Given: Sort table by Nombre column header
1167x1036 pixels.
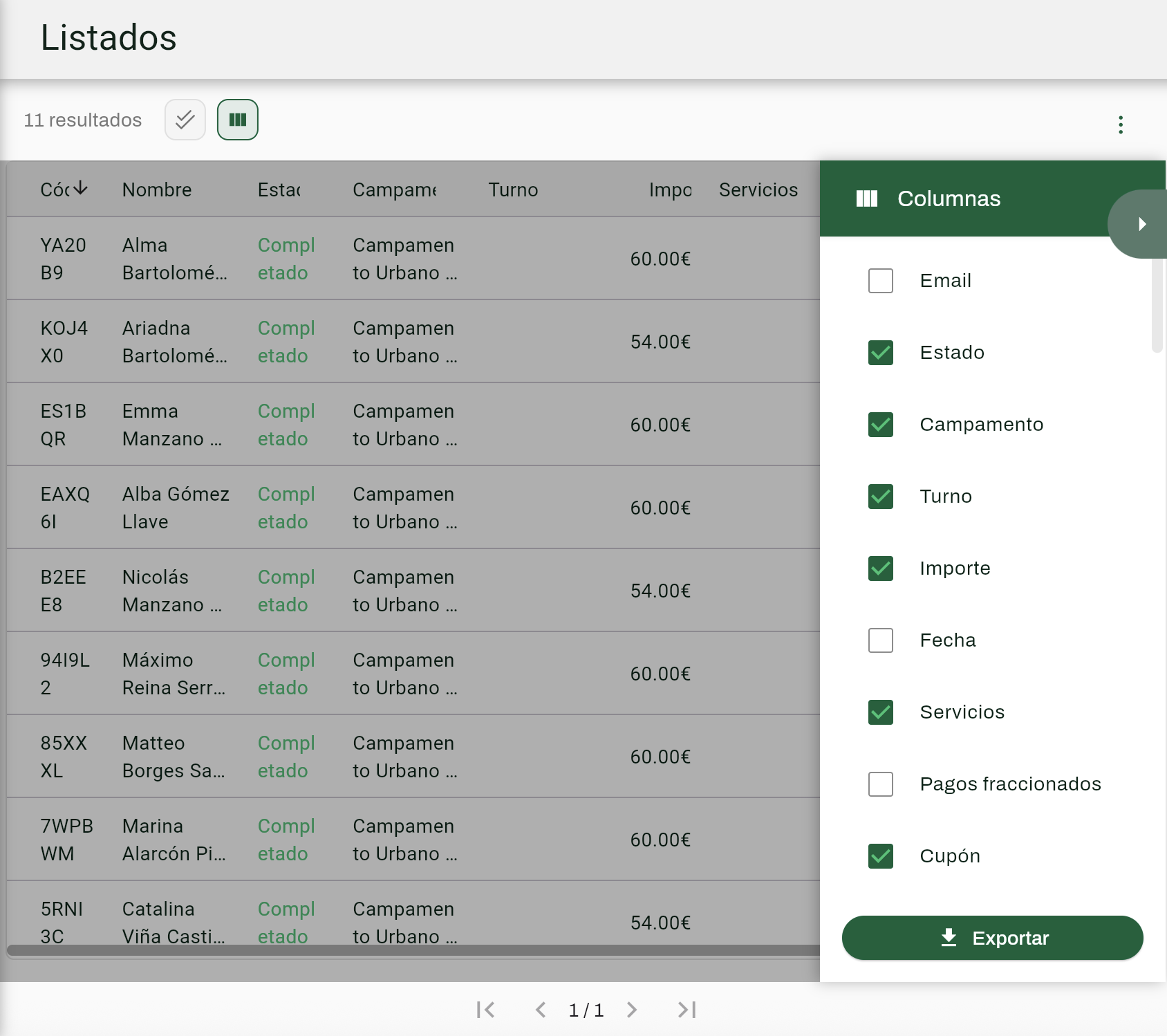Looking at the screenshot, I should [x=157, y=189].
